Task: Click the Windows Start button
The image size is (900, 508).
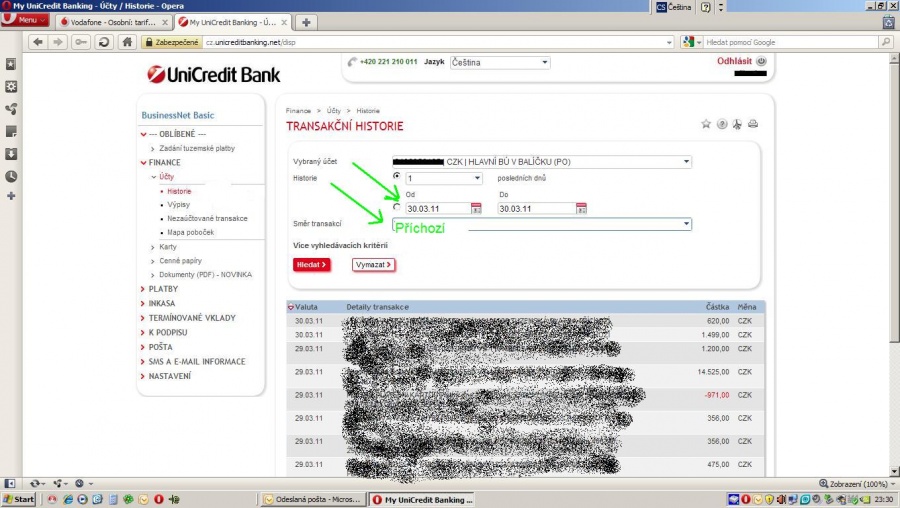Action: [x=18, y=499]
